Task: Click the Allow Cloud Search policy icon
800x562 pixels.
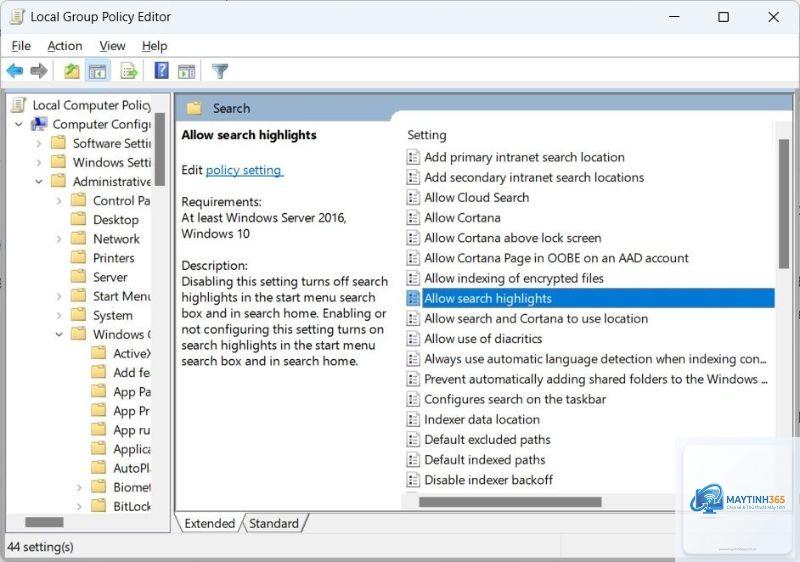Action: pos(413,197)
